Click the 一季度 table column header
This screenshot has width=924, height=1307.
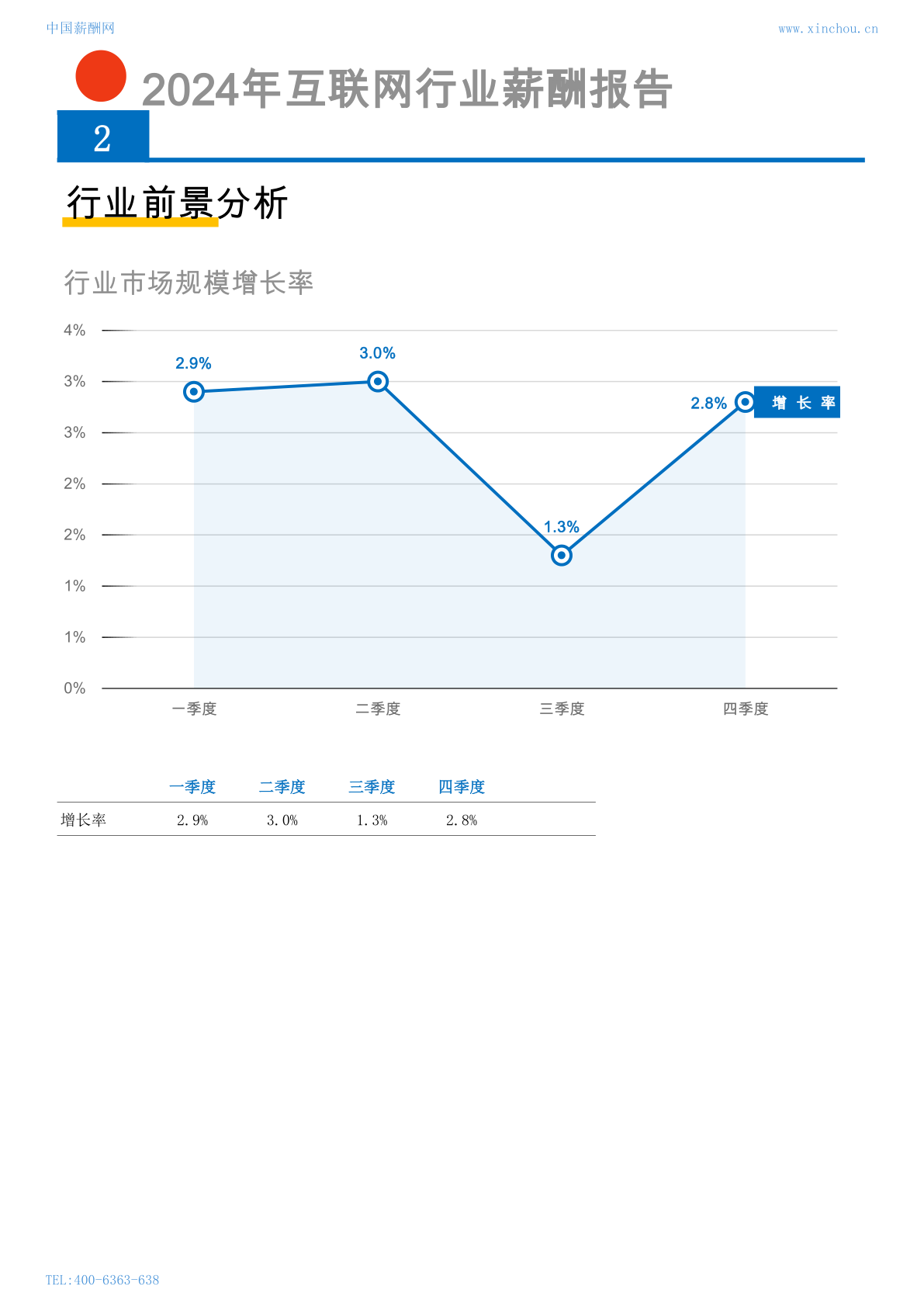point(192,787)
